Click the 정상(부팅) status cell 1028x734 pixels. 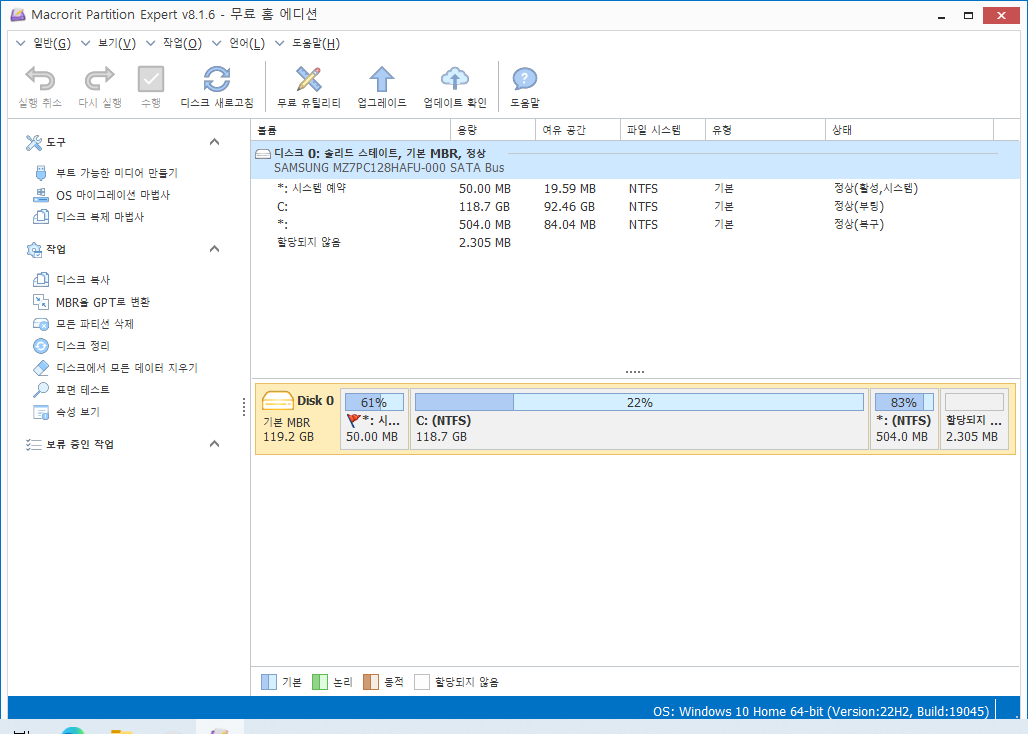coord(859,206)
